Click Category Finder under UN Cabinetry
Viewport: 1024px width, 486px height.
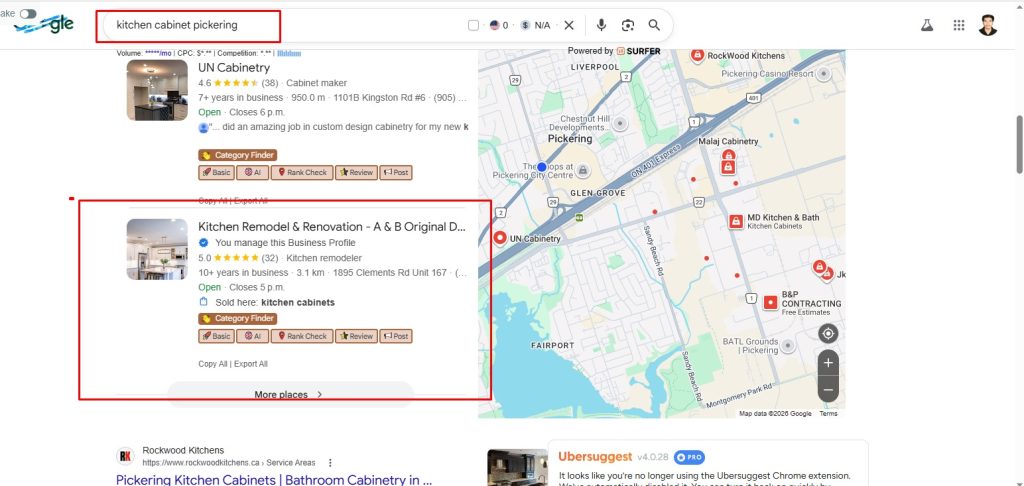237,155
